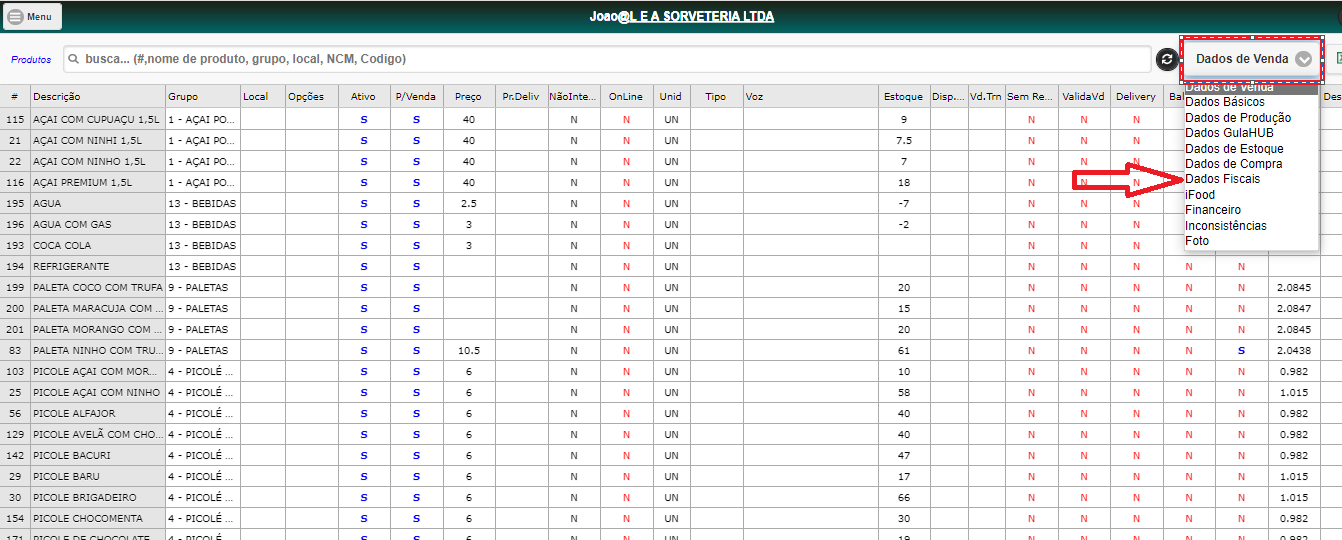Toggle NãoInte N for PALETA COCO COM TRUFA row

[x=574, y=288]
